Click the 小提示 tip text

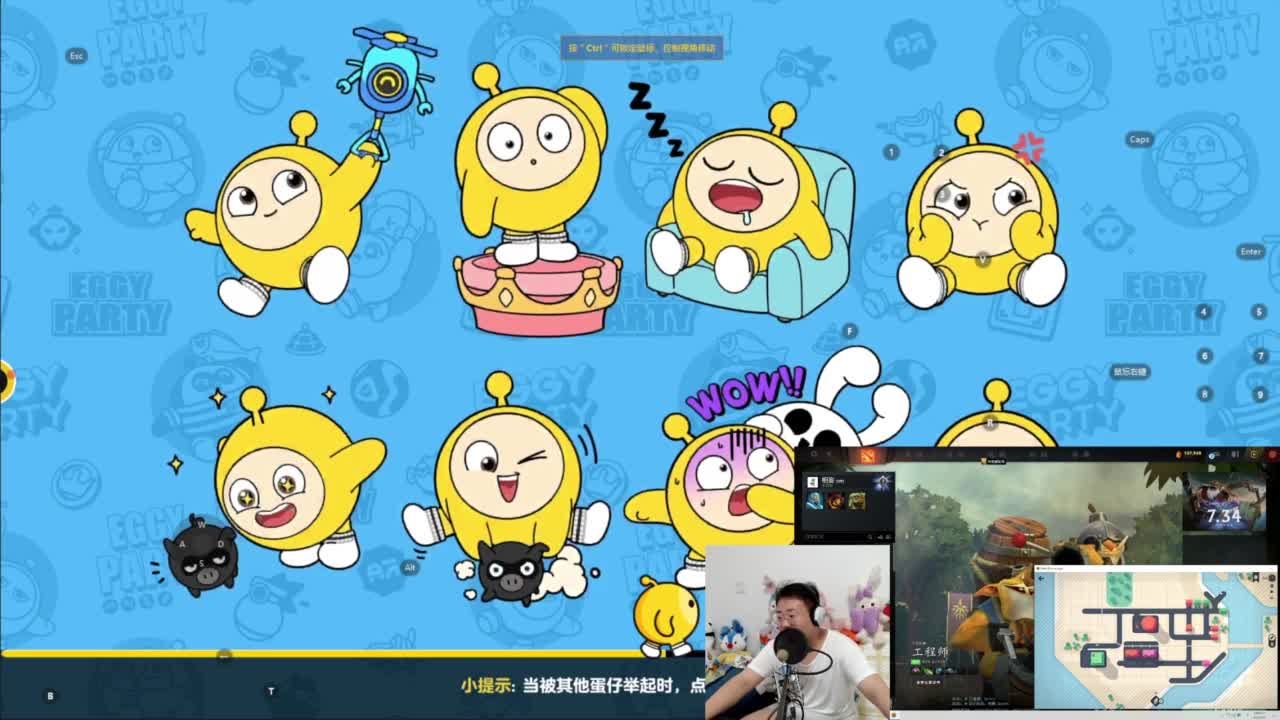pyautogui.click(x=486, y=685)
